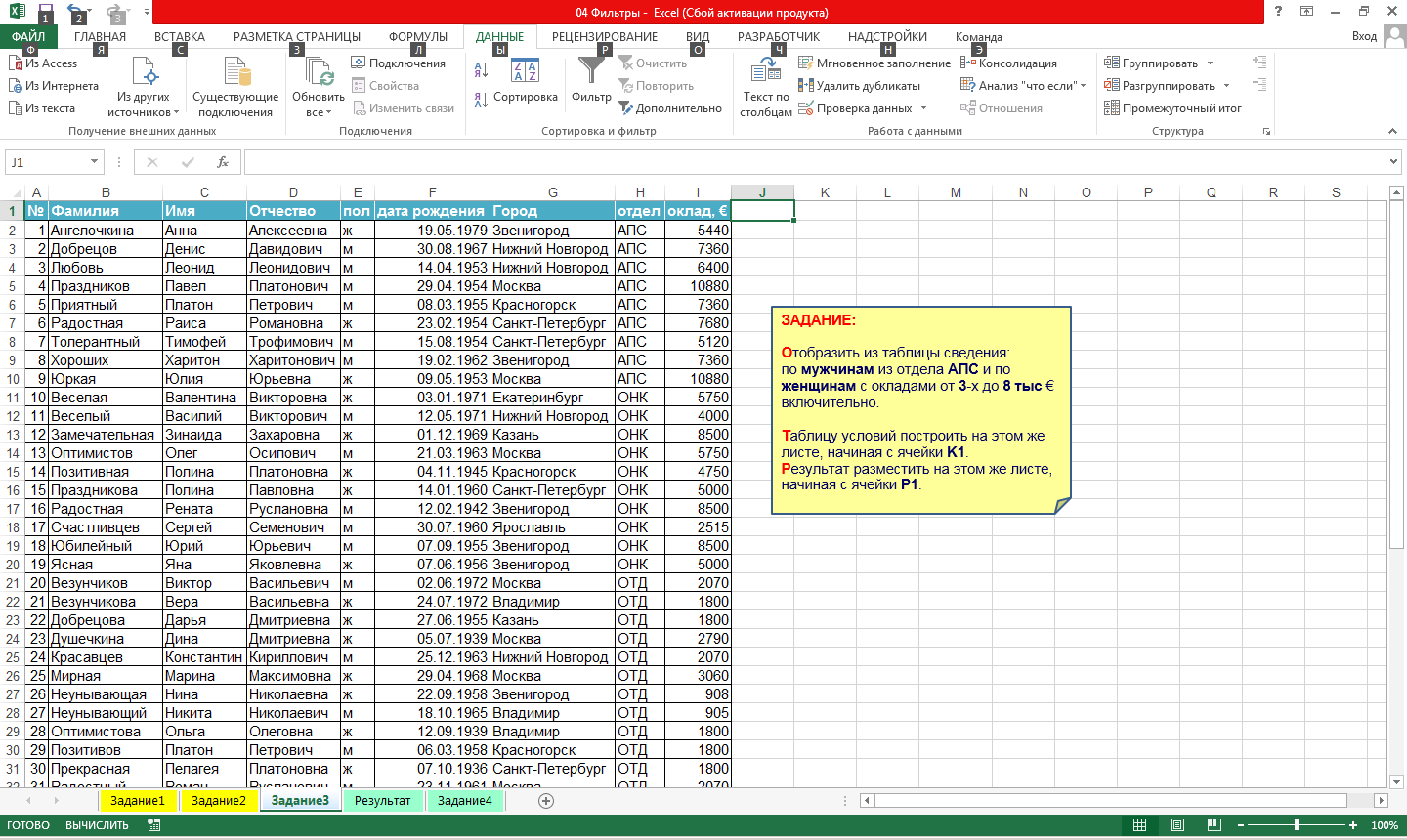
Task: Click Вход sign-in link
Action: click(1364, 36)
